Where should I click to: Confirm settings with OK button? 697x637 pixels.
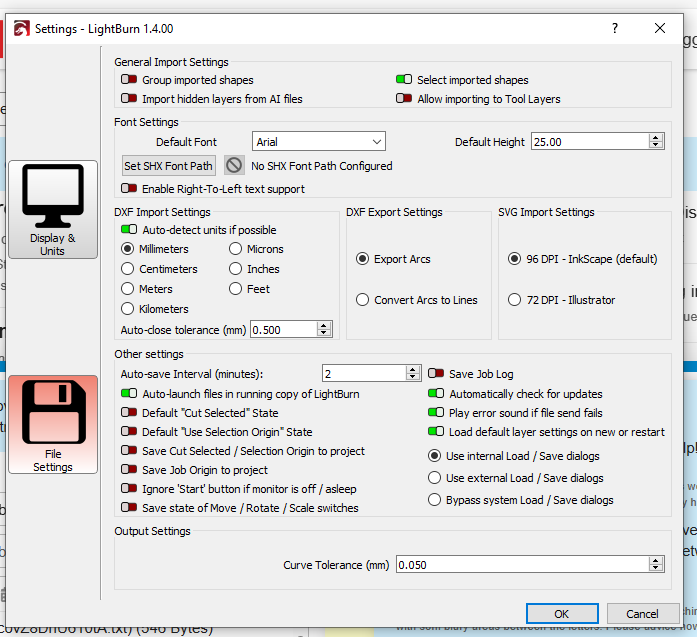coord(562,614)
